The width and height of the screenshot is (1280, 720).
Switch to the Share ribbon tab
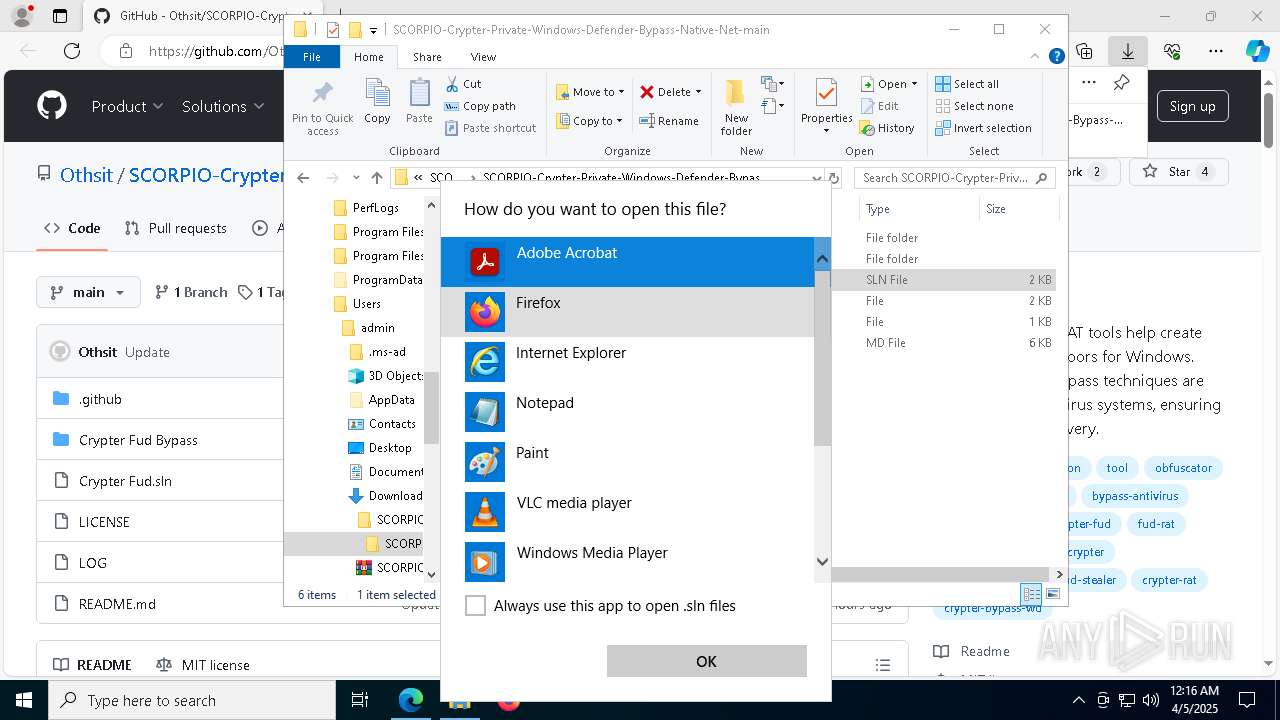(427, 57)
